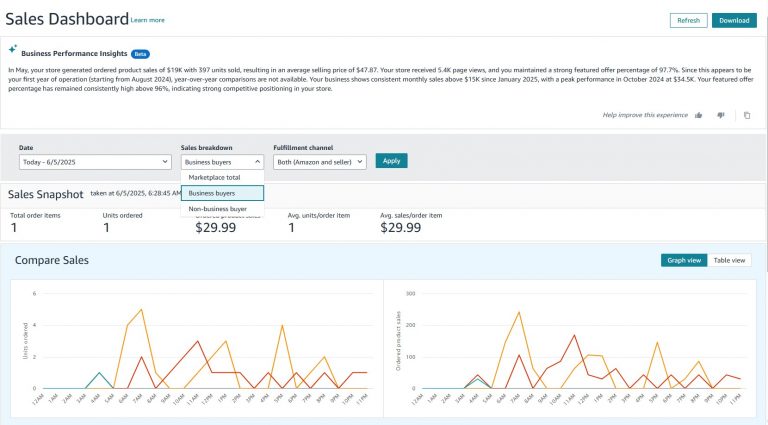Open the Date dropdown showing Today
Image resolution: width=768 pixels, height=425 pixels.
[x=95, y=162]
